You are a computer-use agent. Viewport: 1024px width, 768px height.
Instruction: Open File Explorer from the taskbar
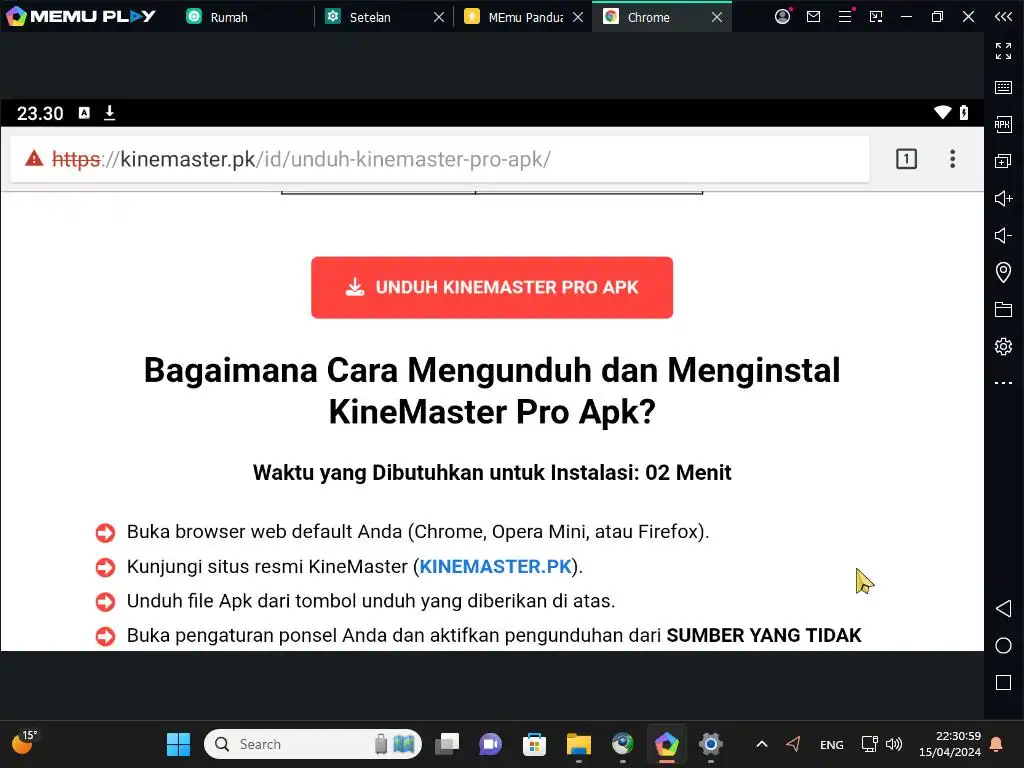tap(579, 744)
